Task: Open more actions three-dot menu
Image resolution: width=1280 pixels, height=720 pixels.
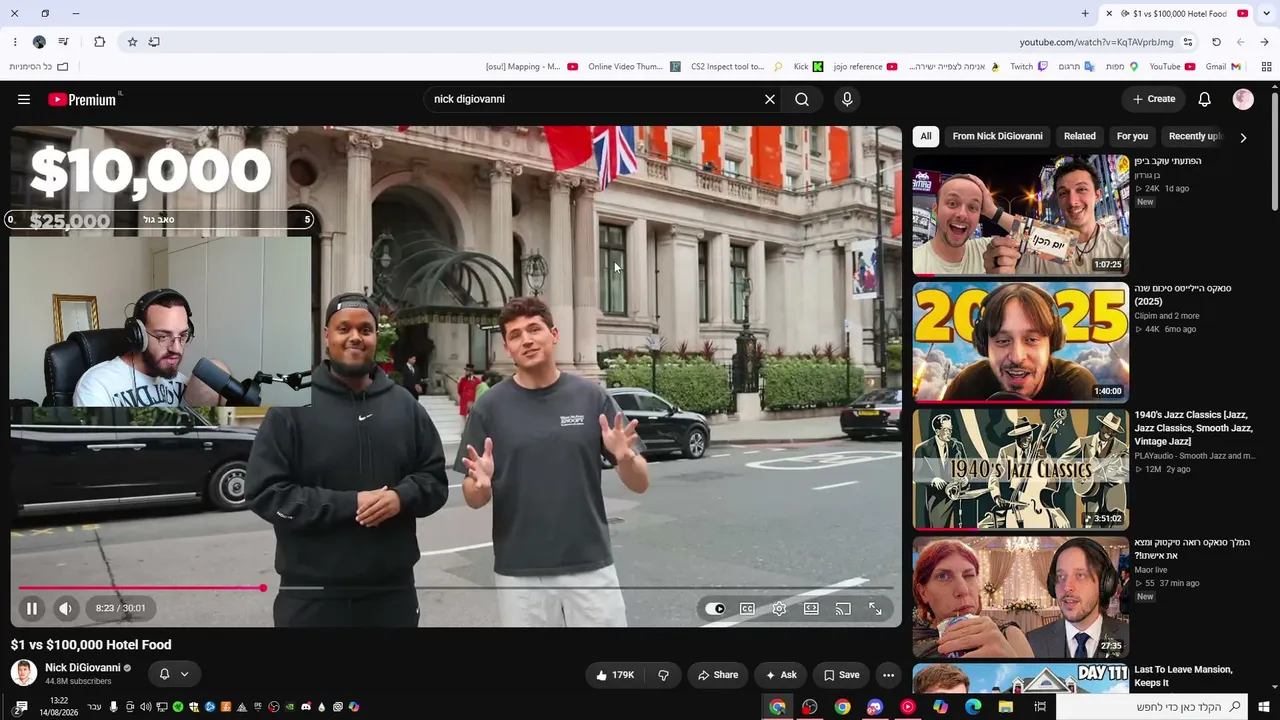Action: (x=888, y=675)
